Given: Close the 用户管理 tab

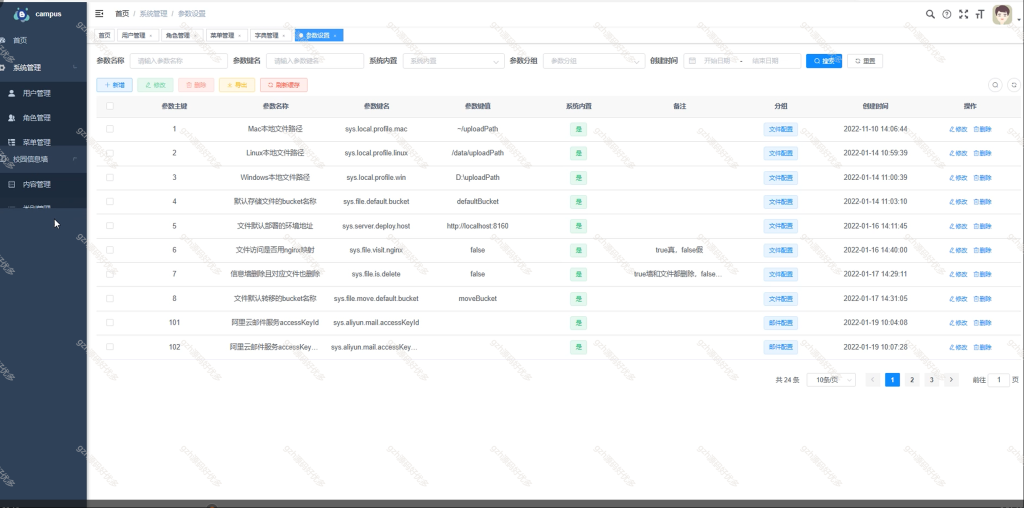Looking at the screenshot, I should pos(151,36).
